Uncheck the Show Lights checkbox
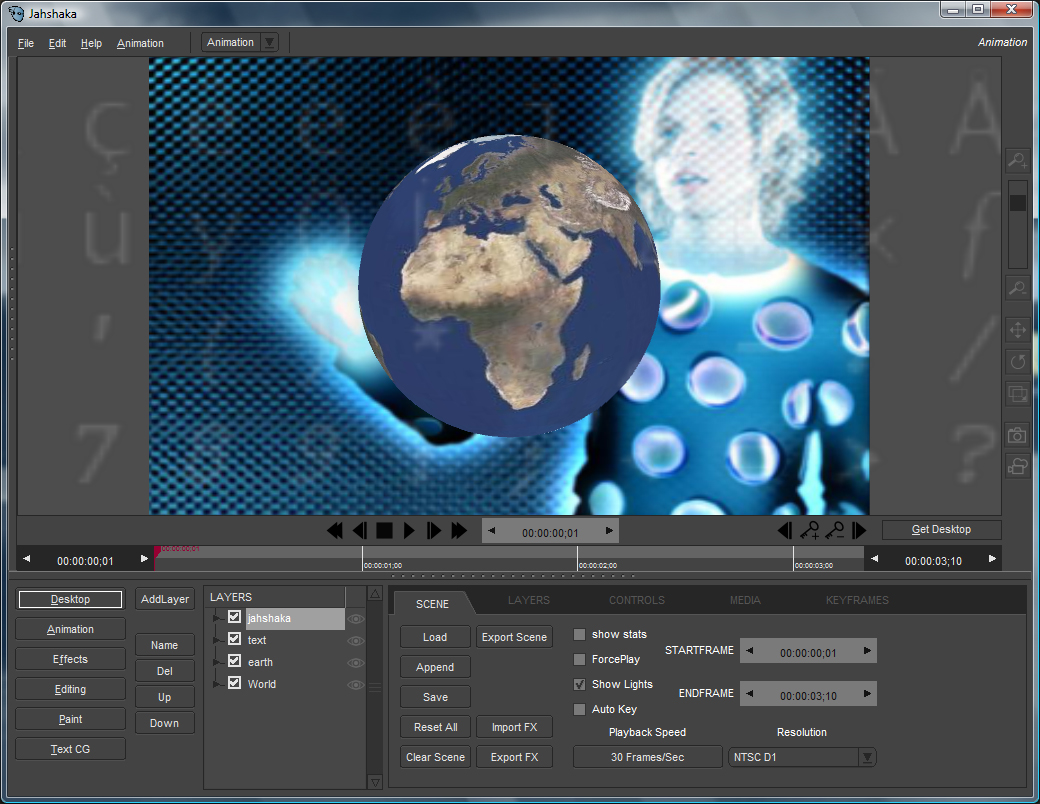Screen dimensions: 1040x804 click(x=579, y=685)
